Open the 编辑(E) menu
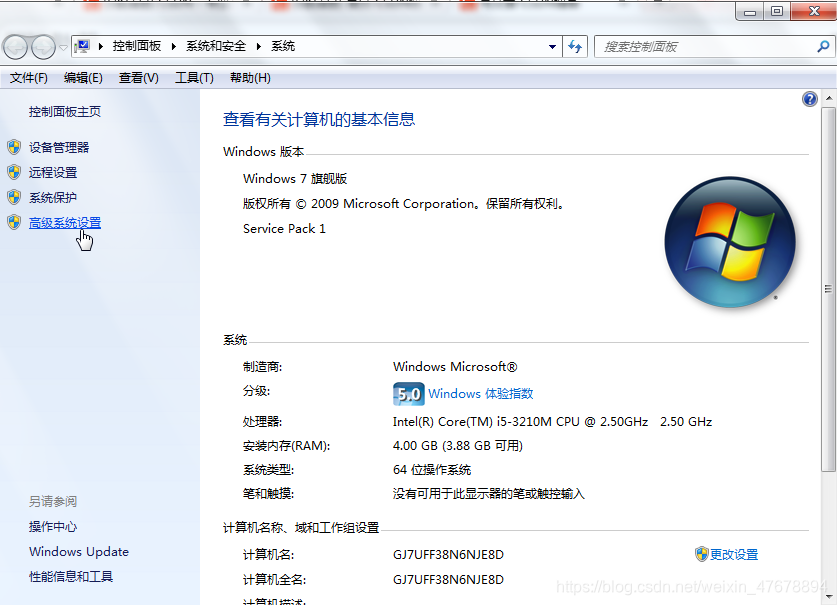The height and width of the screenshot is (605, 837). (x=83, y=78)
